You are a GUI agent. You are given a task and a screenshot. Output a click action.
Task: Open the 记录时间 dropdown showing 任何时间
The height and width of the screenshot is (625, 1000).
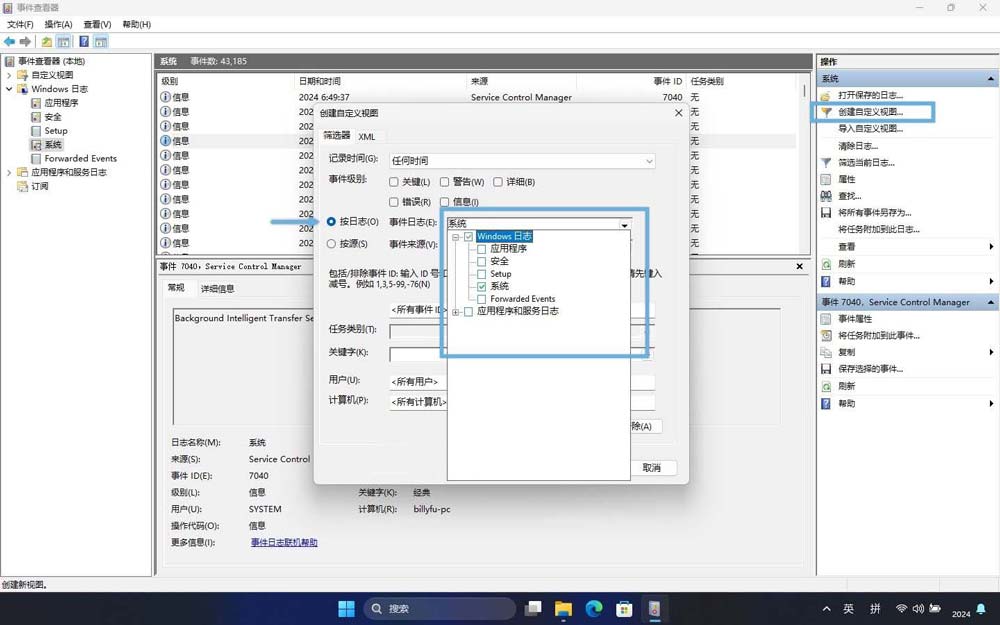(650, 161)
